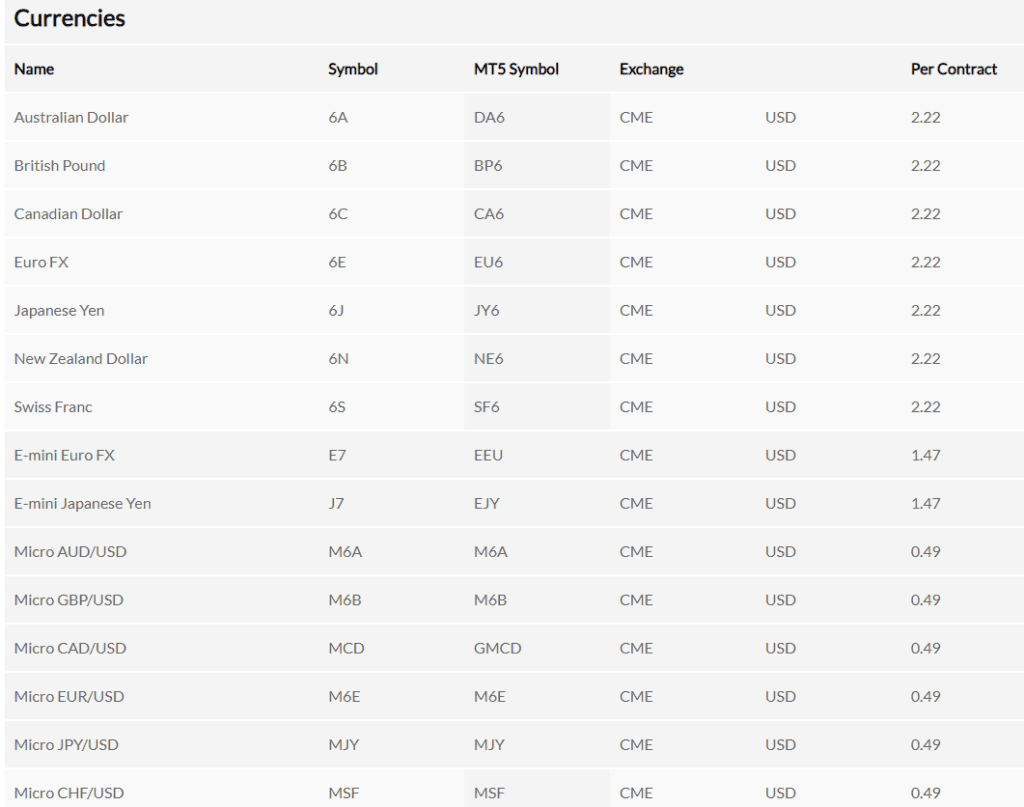Viewport: 1024px width, 807px height.
Task: Click the MT5 Symbol column header
Action: coord(516,69)
